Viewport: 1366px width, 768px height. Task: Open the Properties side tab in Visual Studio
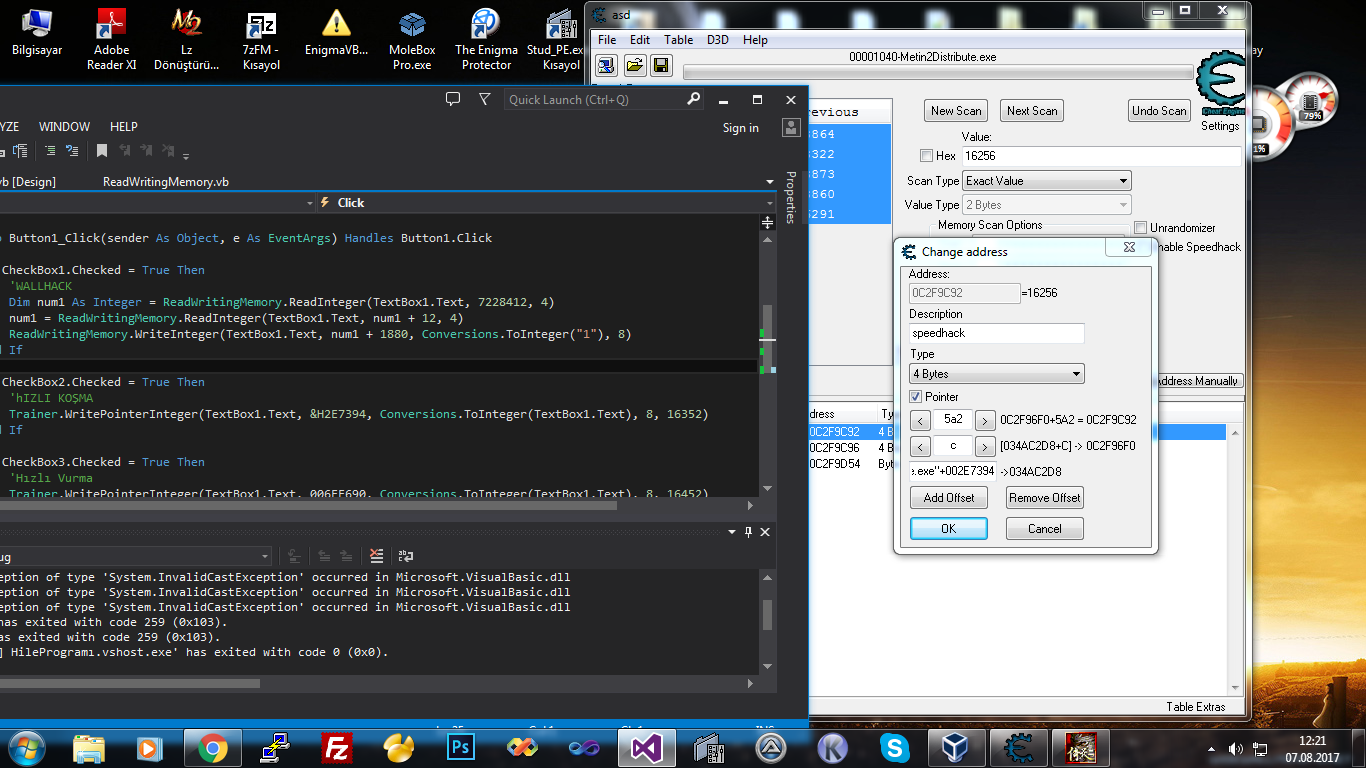[791, 198]
